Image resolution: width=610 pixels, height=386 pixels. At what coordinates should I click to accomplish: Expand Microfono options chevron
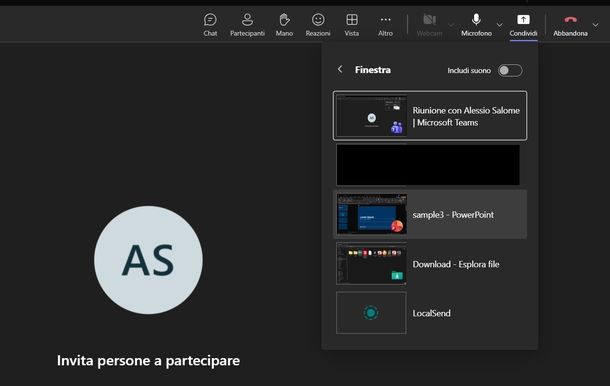(500, 25)
